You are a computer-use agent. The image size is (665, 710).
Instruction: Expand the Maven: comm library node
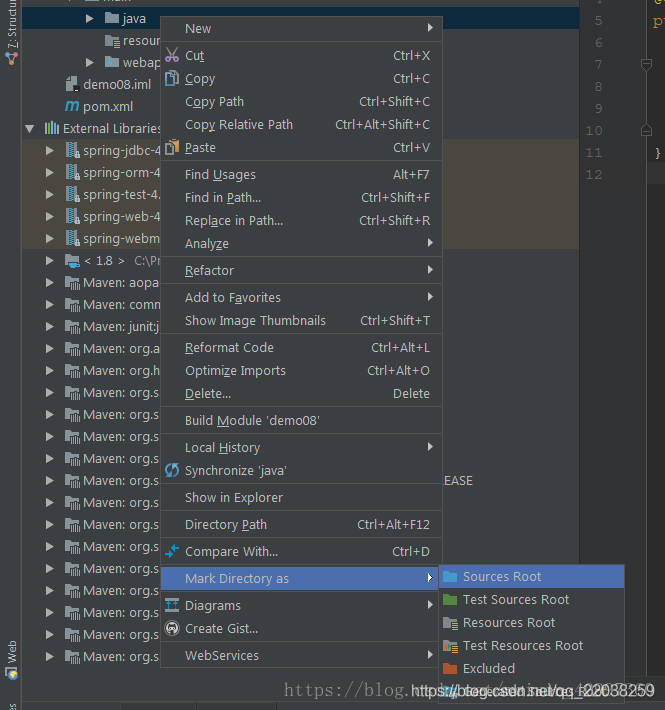[x=50, y=305]
